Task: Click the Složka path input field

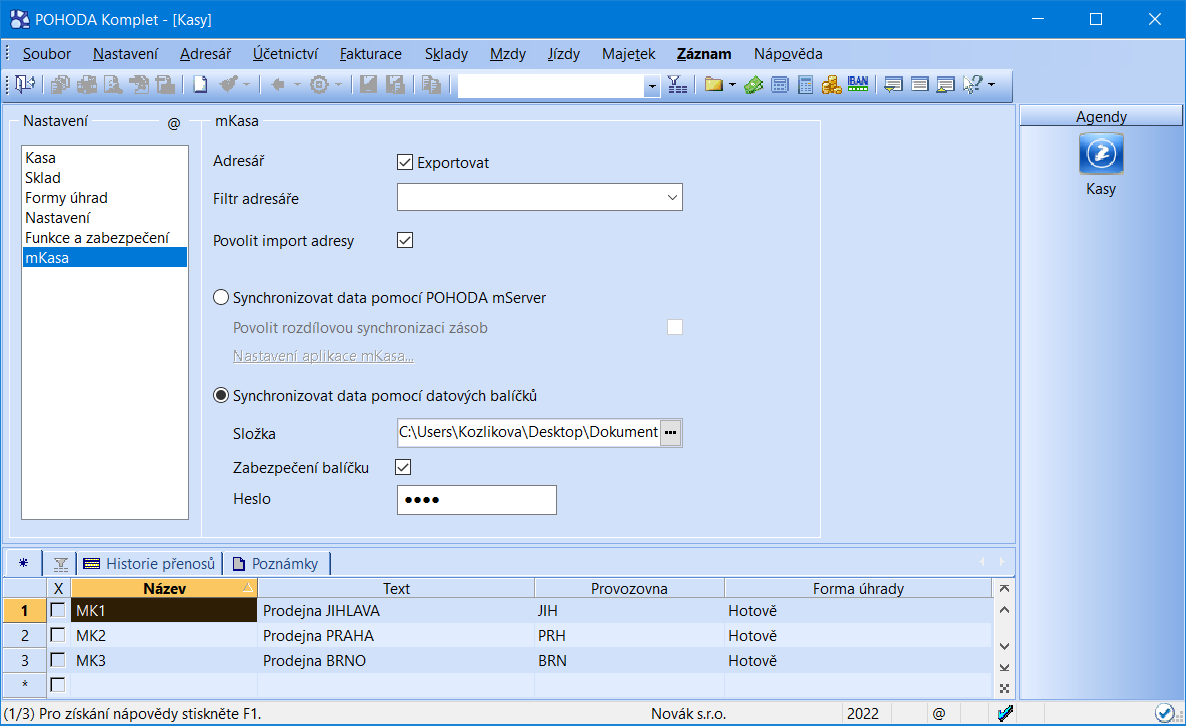Action: (x=529, y=432)
